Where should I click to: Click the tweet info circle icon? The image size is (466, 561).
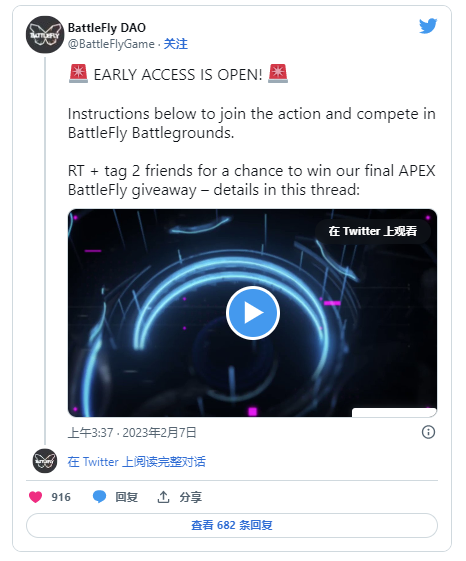click(428, 432)
